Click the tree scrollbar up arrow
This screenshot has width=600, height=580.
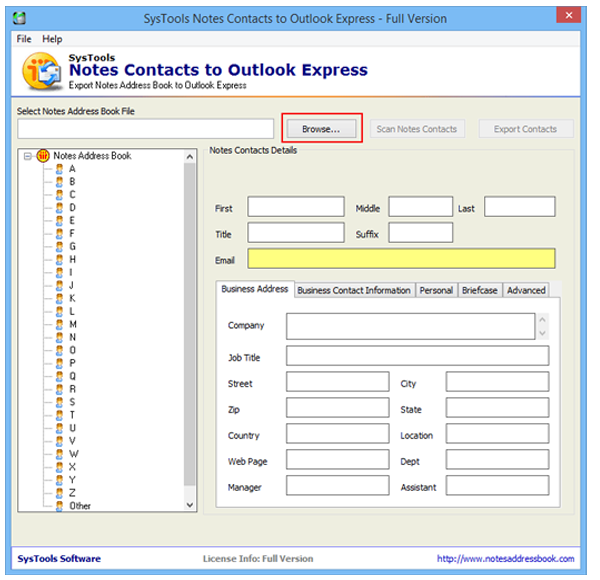pos(190,156)
